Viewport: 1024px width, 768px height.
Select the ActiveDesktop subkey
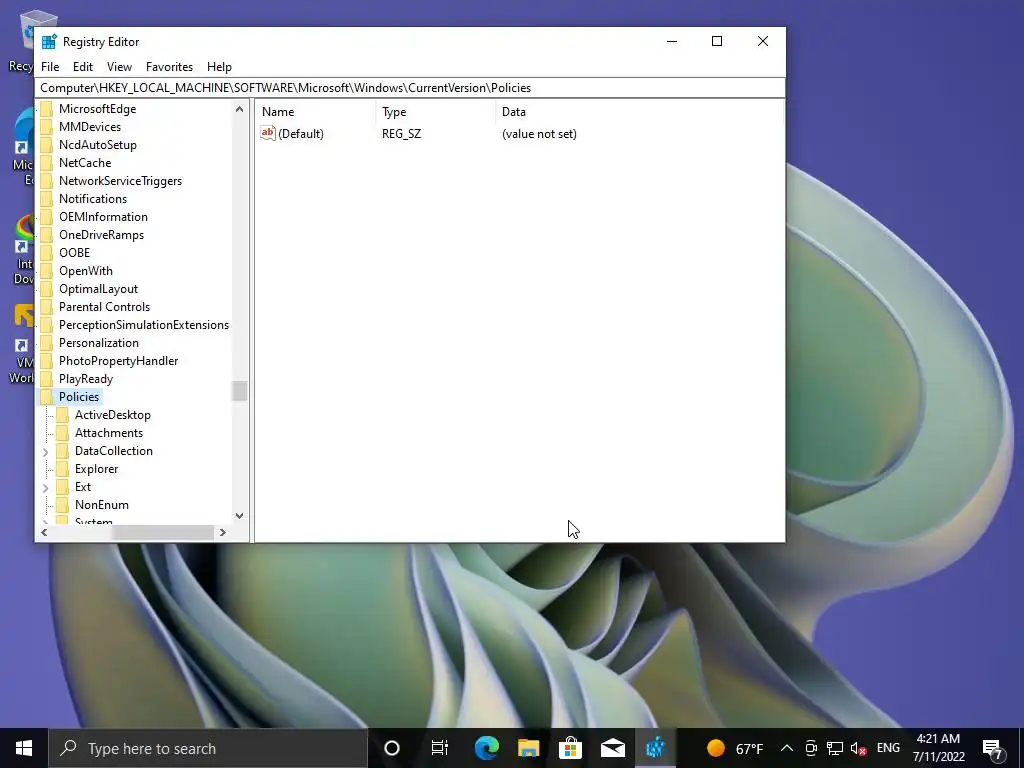pos(112,415)
